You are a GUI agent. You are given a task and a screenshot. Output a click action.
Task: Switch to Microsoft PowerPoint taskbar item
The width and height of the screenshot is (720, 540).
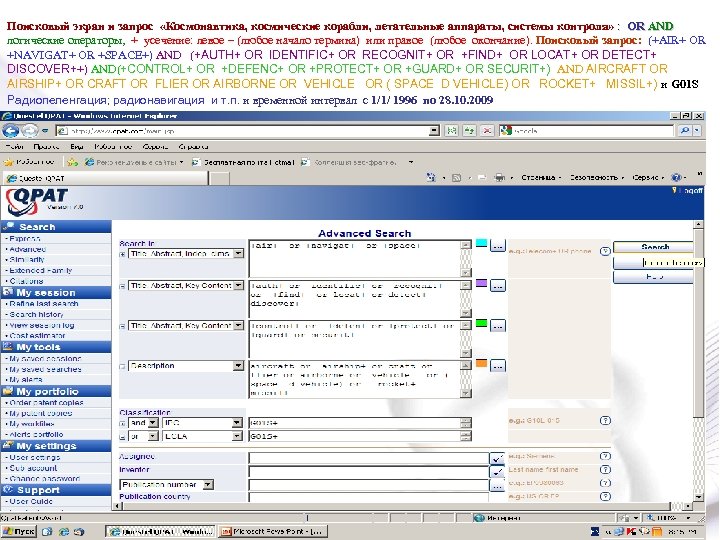[x=273, y=531]
